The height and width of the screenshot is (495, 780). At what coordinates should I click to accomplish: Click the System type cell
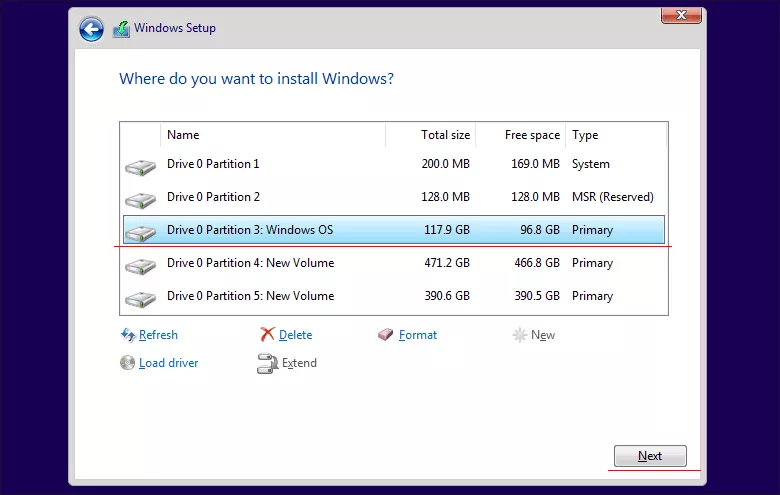click(x=590, y=164)
